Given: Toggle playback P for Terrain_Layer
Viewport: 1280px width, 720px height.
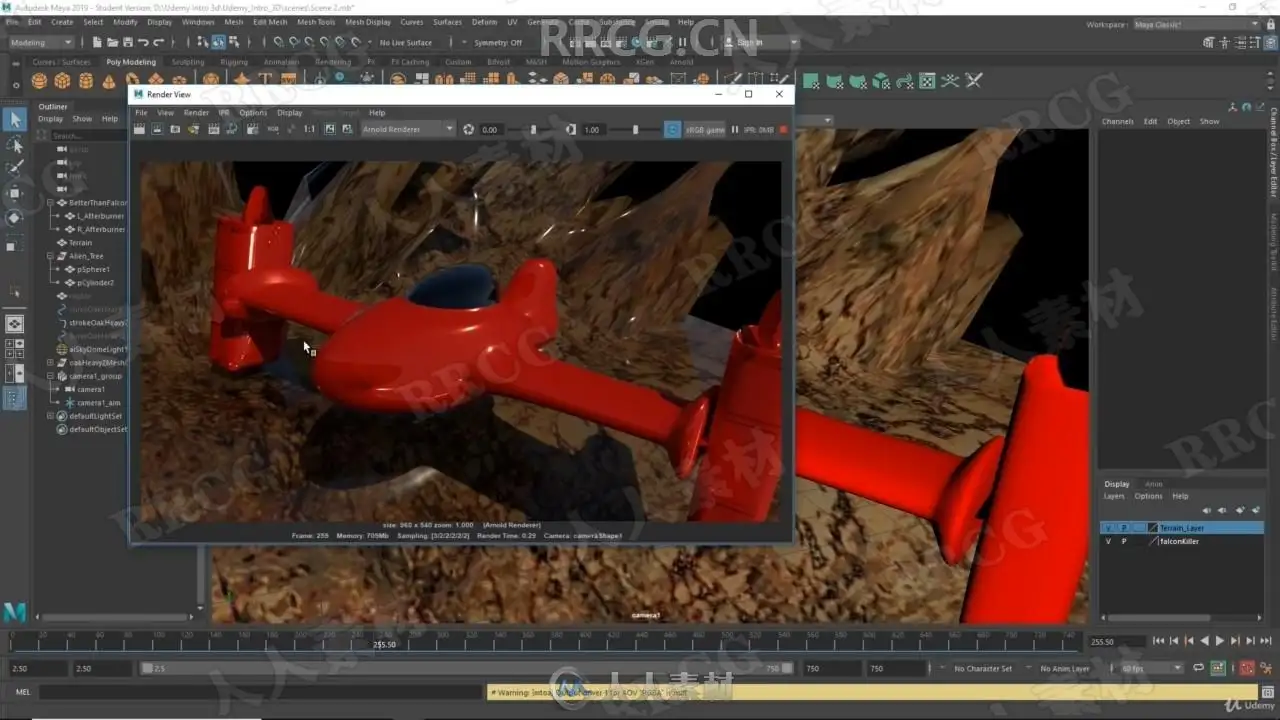Looking at the screenshot, I should 1124,527.
